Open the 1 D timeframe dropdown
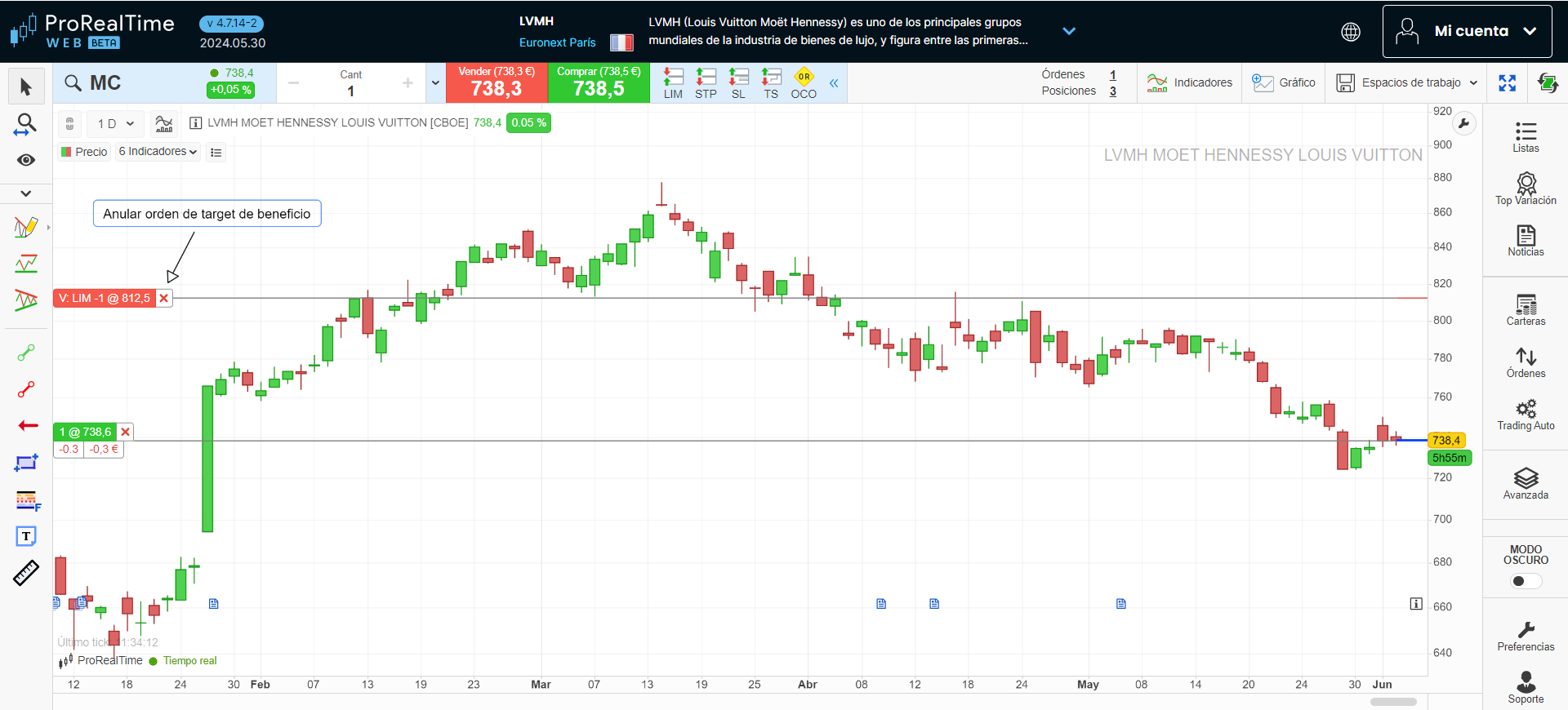Image resolution: width=1568 pixels, height=710 pixels. (x=115, y=123)
